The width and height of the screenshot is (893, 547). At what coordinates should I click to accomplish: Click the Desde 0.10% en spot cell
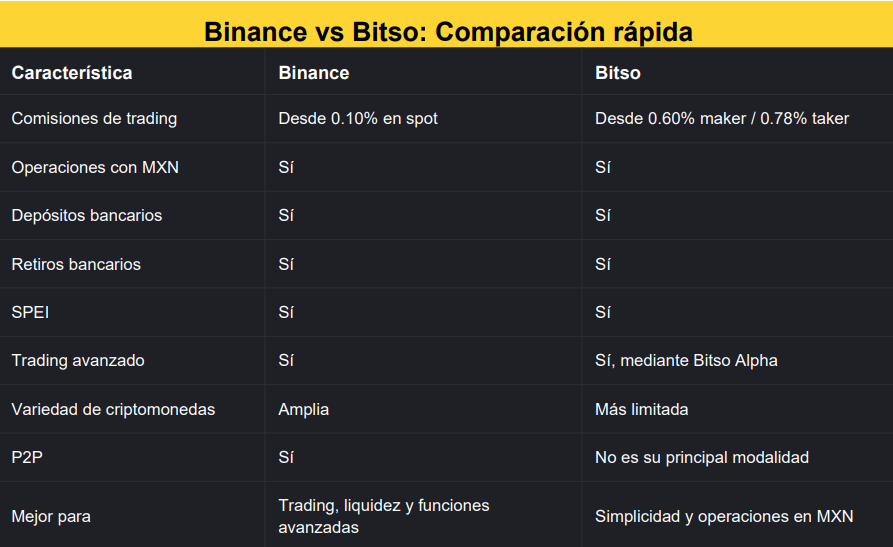pyautogui.click(x=358, y=119)
